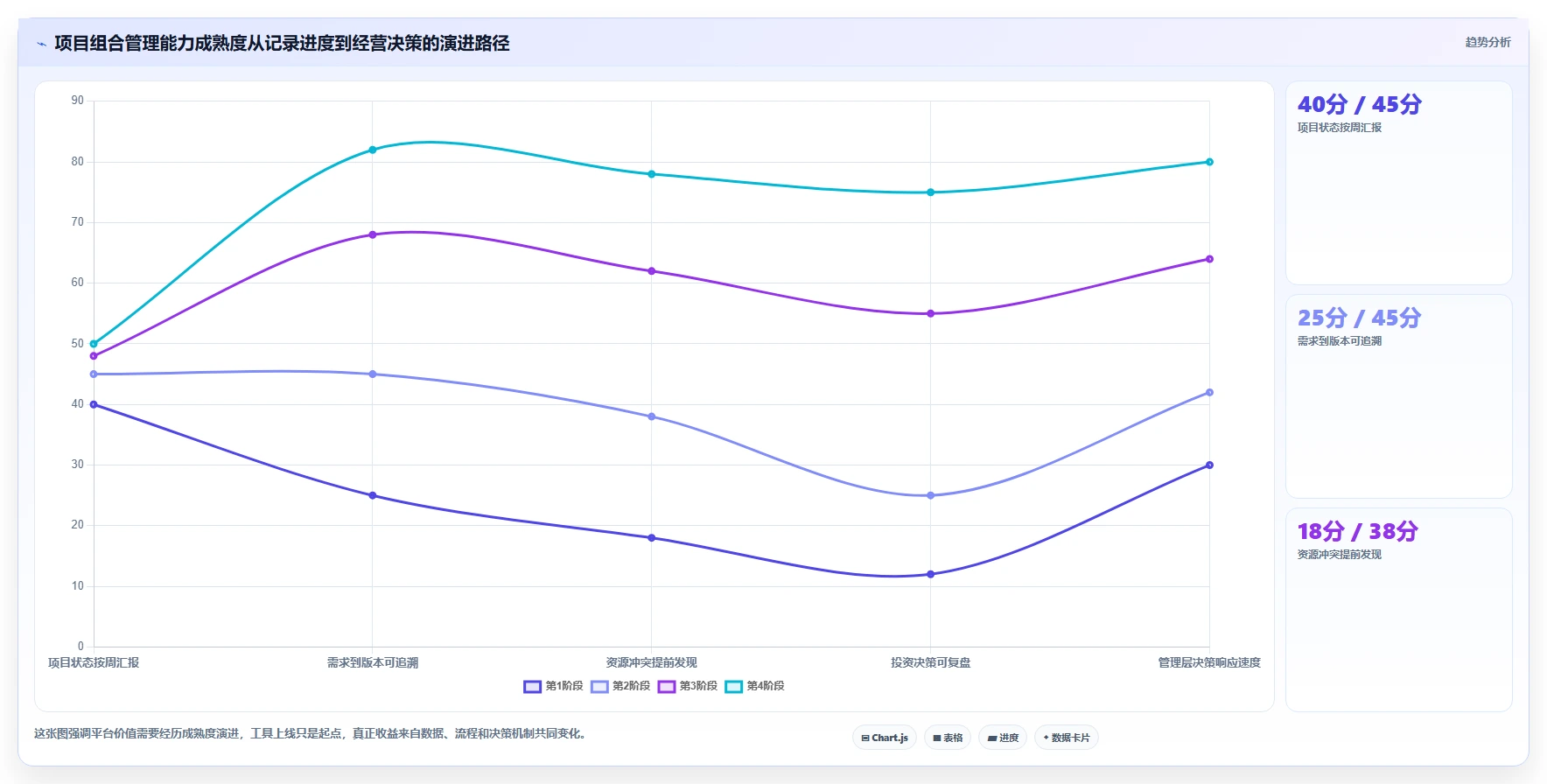This screenshot has height=784, width=1547.
Task: Click the y-axis label 0
Action: [80, 647]
